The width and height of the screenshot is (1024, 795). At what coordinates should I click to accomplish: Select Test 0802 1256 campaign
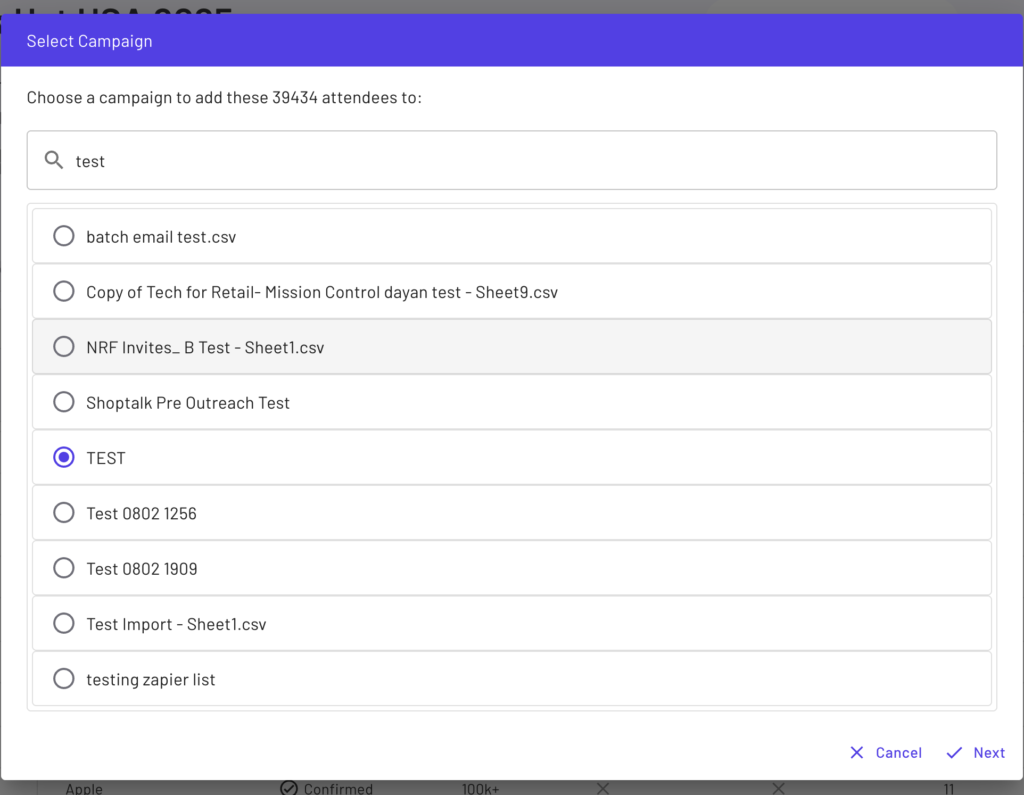(63, 512)
